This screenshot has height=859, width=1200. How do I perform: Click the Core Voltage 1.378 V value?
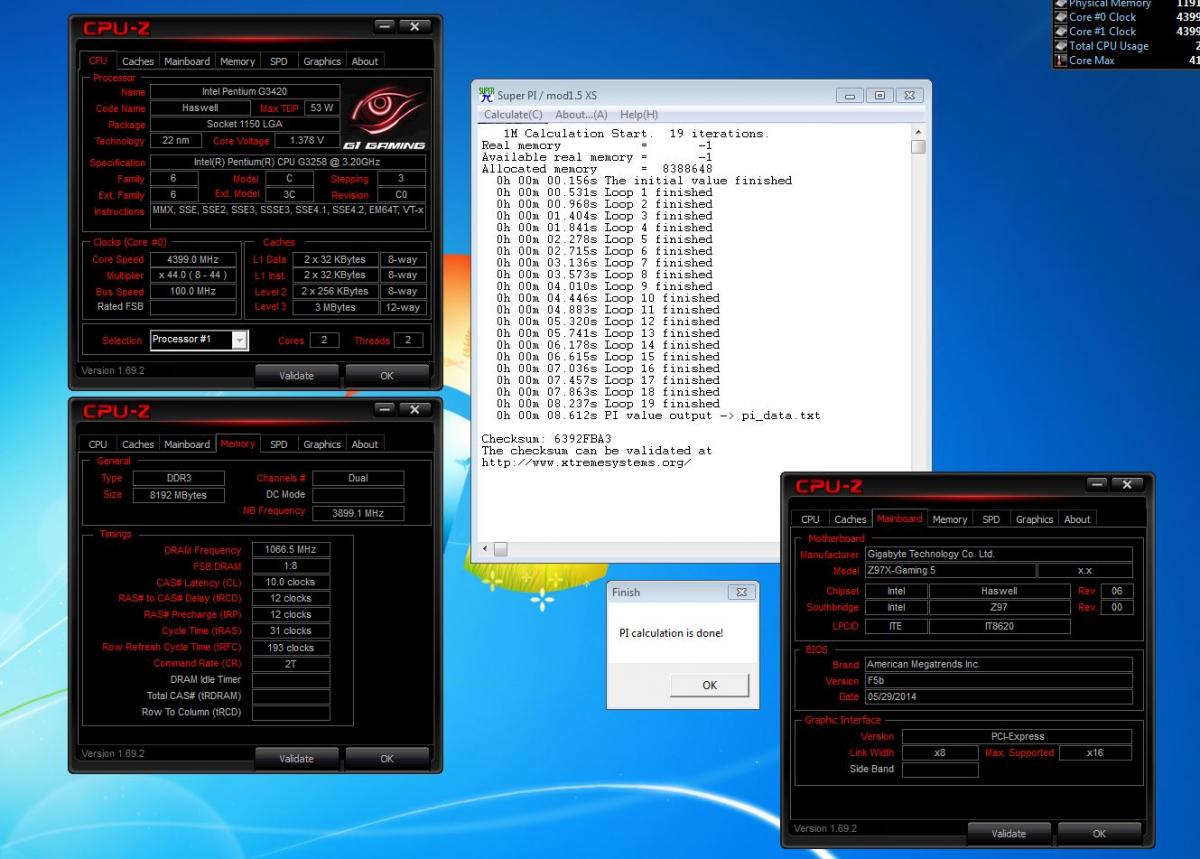(x=306, y=141)
